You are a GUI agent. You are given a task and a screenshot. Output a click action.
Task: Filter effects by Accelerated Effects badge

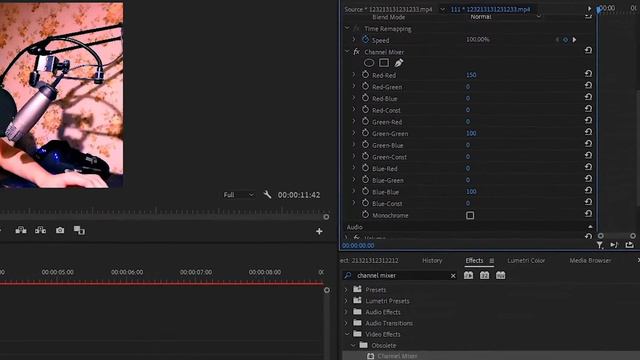tap(469, 276)
